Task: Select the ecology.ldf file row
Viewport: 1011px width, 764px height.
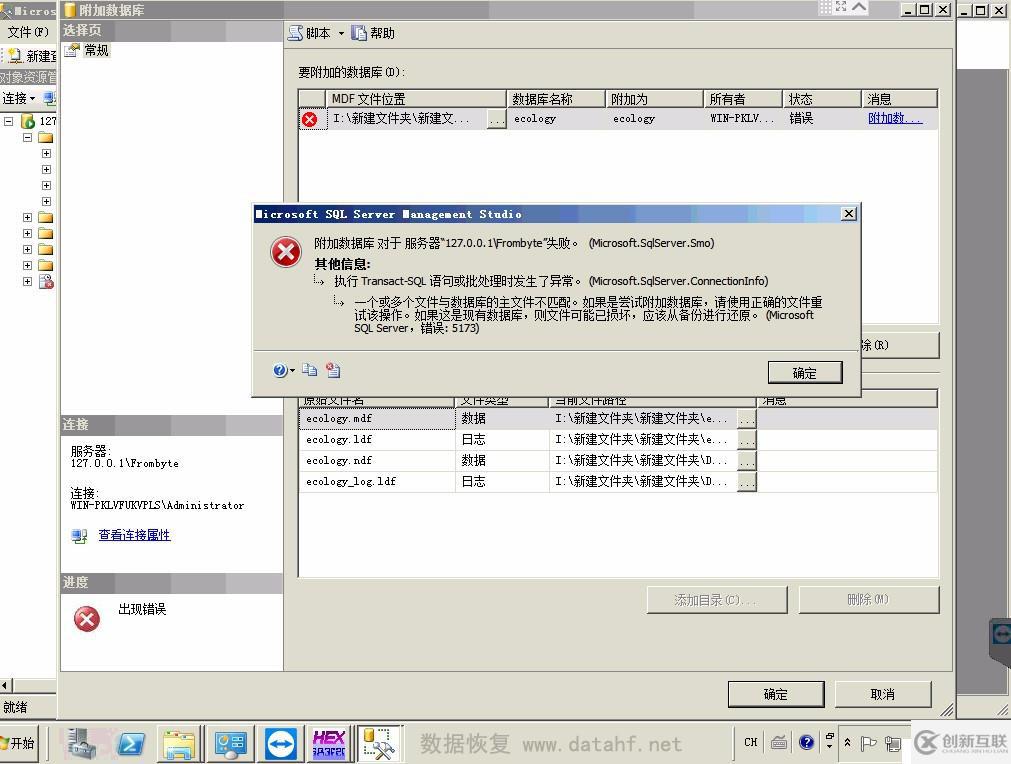Action: click(618, 440)
